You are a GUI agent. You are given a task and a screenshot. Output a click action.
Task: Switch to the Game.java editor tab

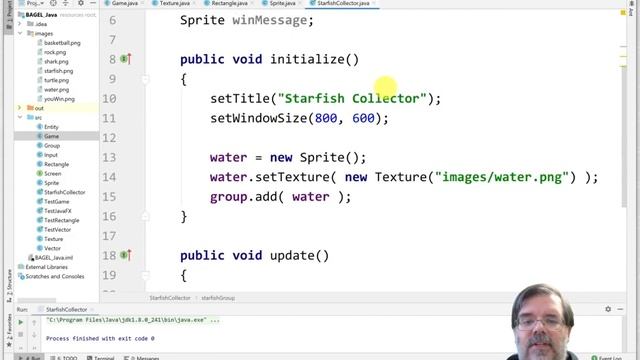pyautogui.click(x=124, y=3)
